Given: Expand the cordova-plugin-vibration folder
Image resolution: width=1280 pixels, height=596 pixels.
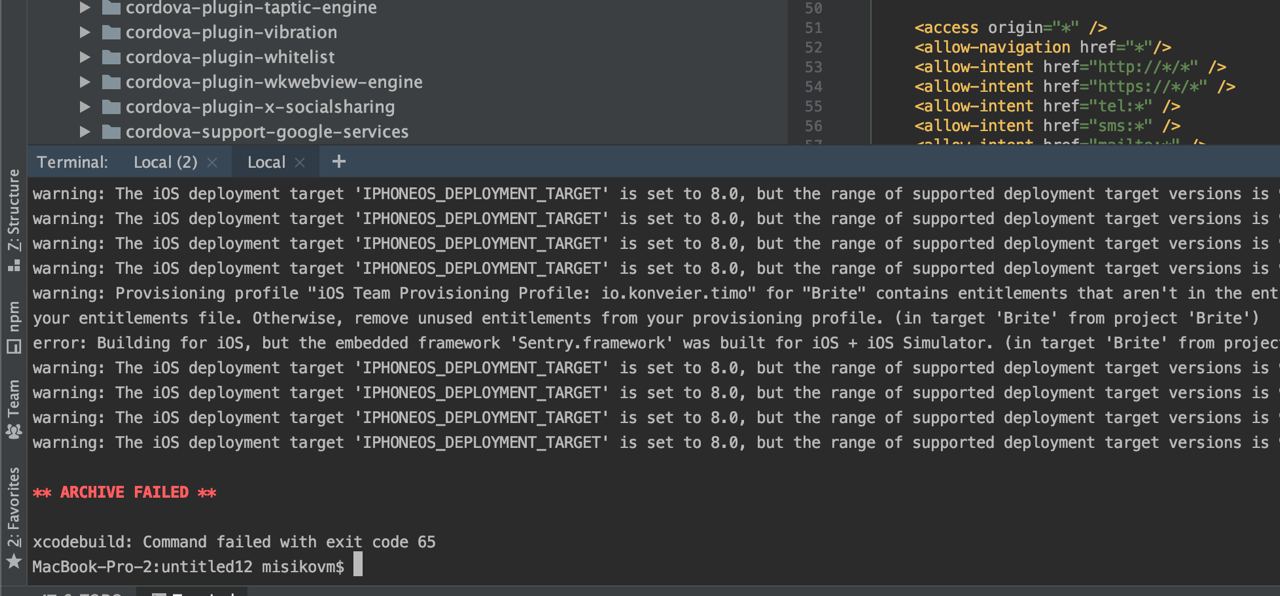Looking at the screenshot, I should [85, 32].
